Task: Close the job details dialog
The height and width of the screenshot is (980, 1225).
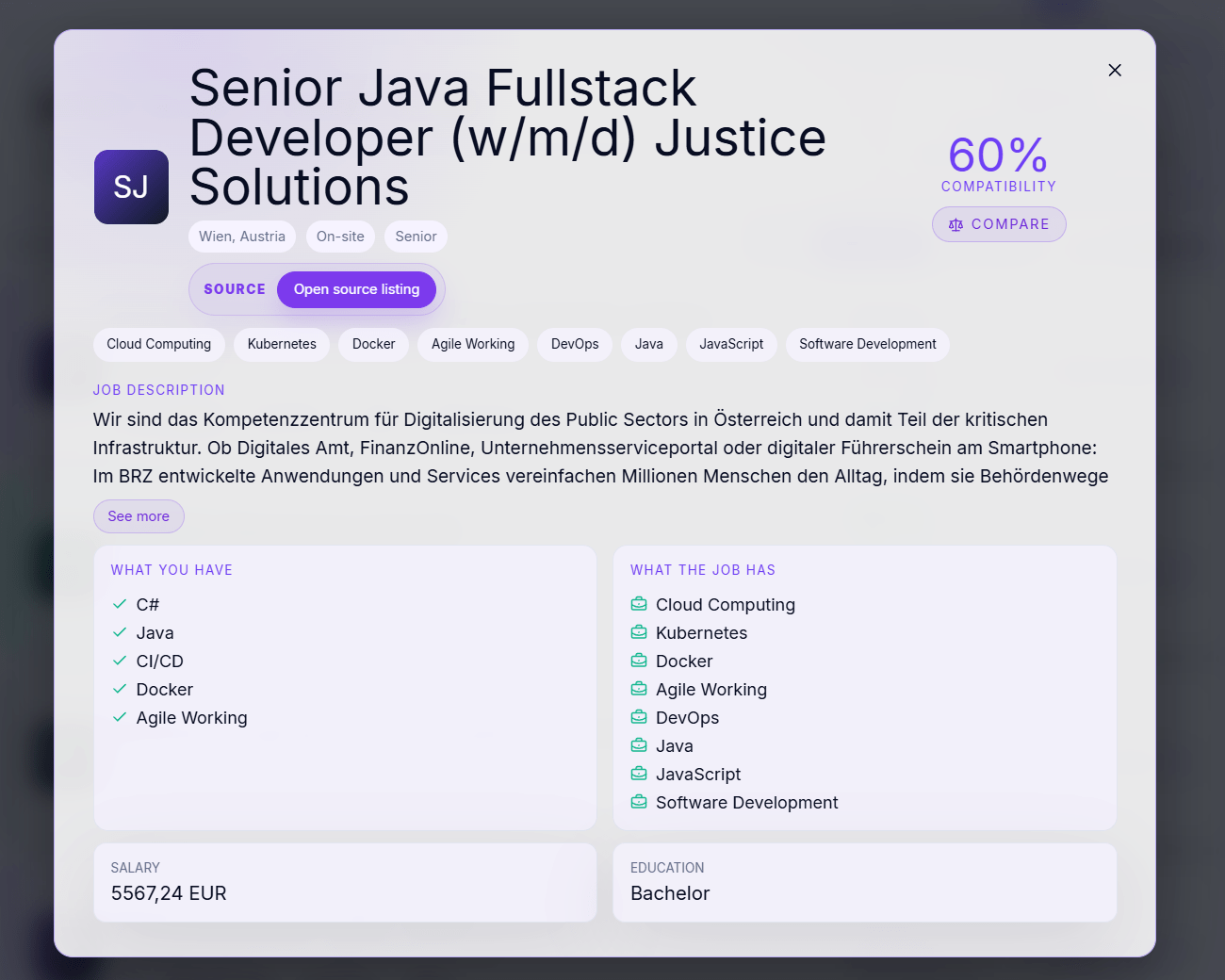Action: pos(1115,70)
